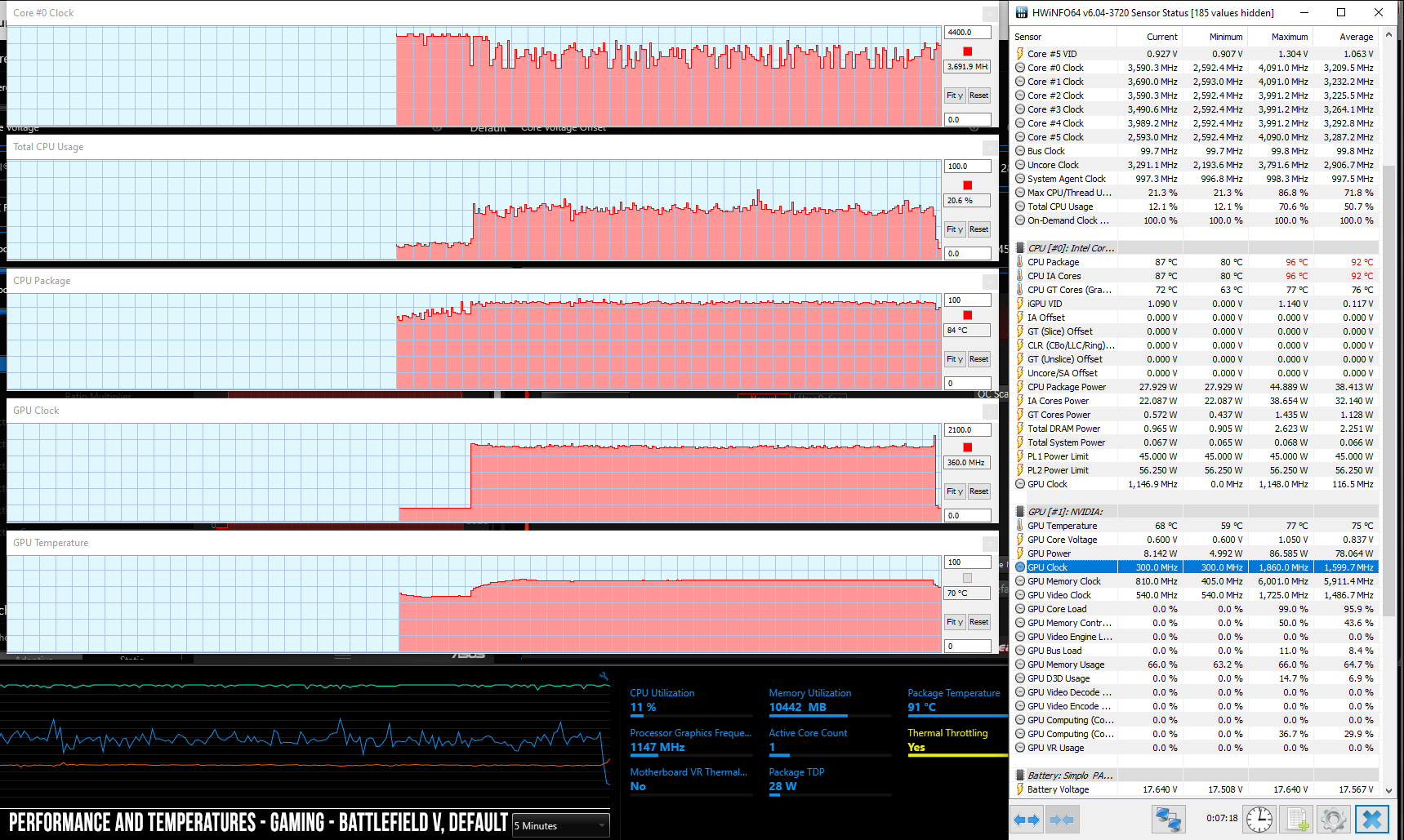
Task: Click the HWiNFO64 title bar app icon
Action: tap(1022, 12)
